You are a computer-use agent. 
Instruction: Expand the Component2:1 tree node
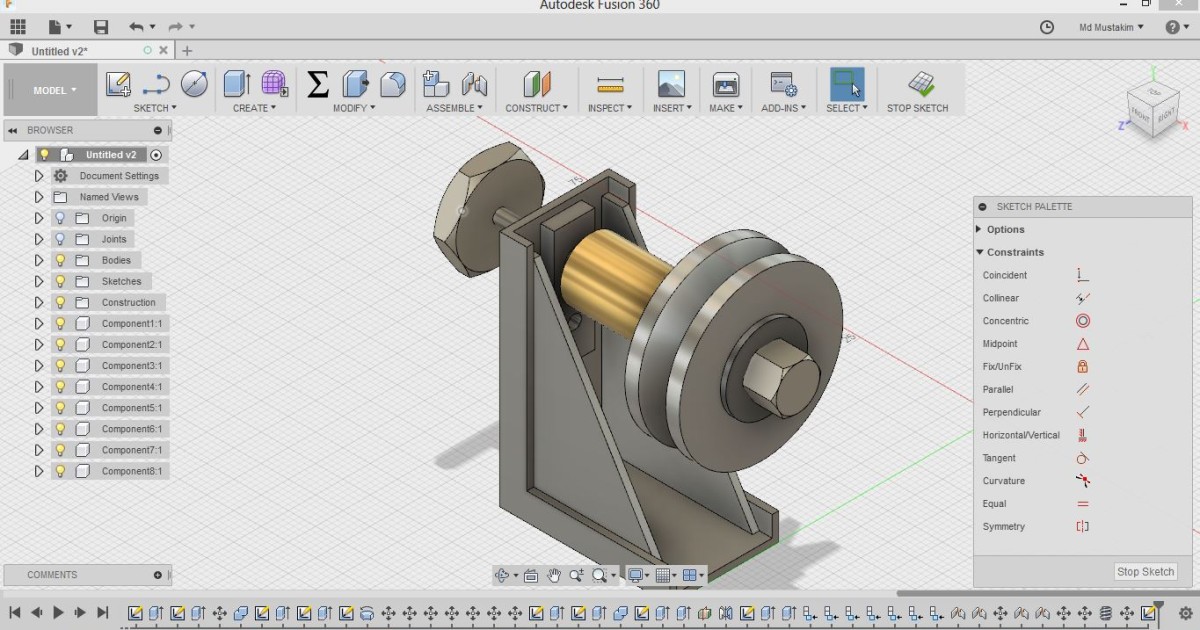click(x=39, y=344)
